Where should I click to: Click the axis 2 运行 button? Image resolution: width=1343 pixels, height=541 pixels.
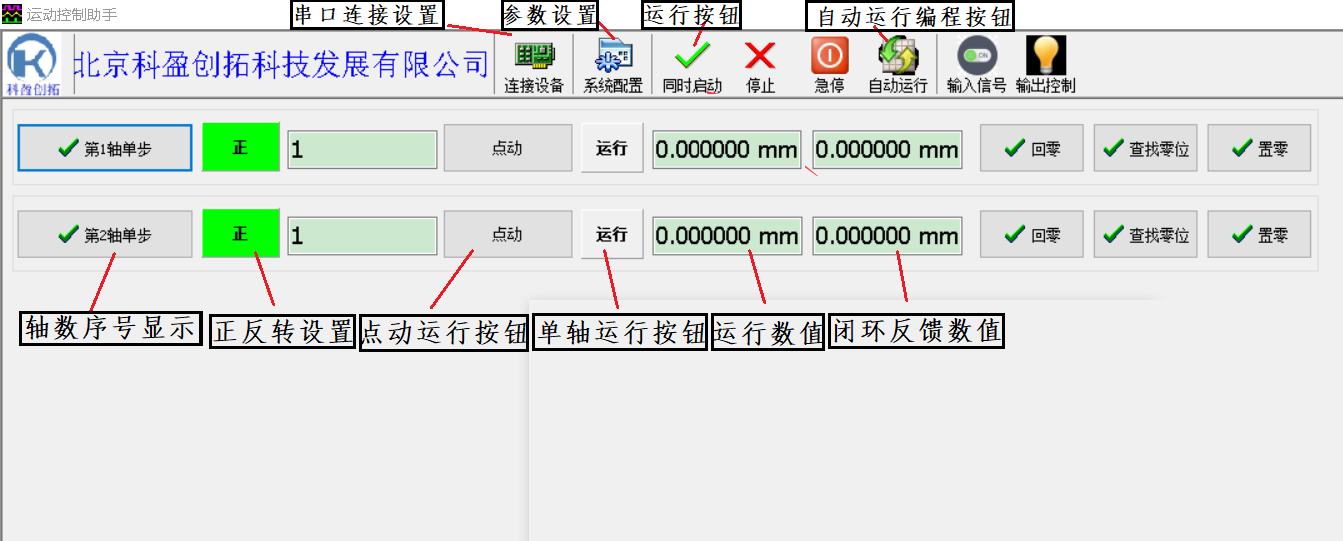click(x=612, y=235)
